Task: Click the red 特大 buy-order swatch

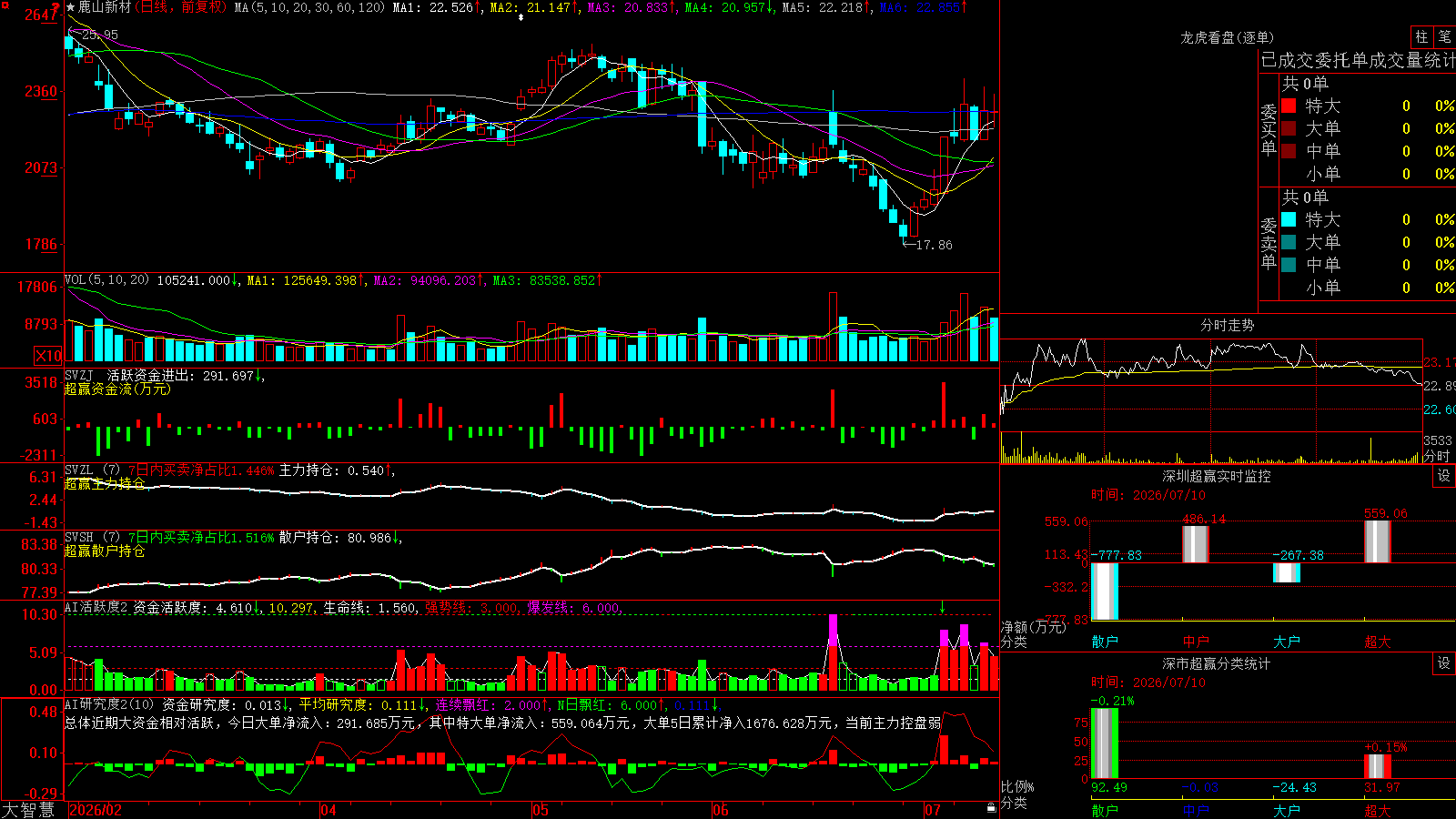Action: coord(1289,106)
